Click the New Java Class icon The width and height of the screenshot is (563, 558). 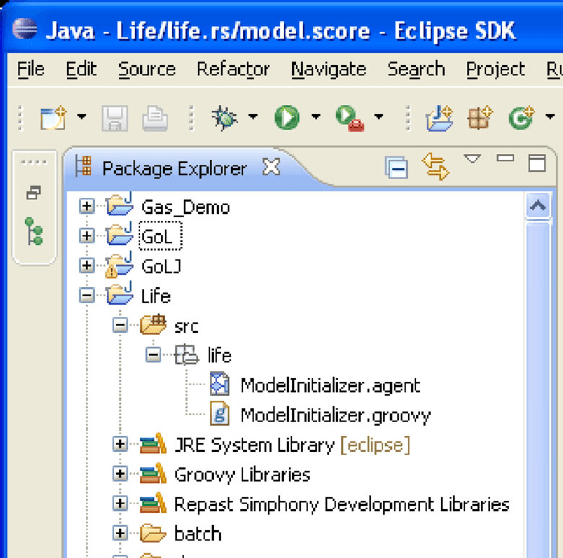pyautogui.click(x=521, y=118)
